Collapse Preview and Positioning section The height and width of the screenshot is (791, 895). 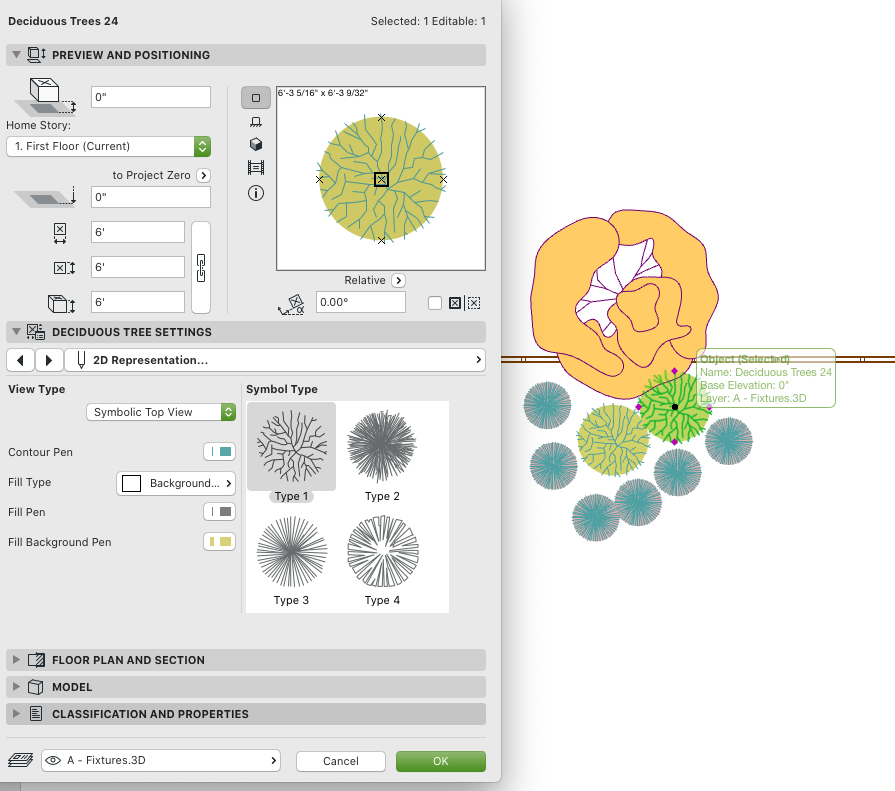pyautogui.click(x=17, y=55)
